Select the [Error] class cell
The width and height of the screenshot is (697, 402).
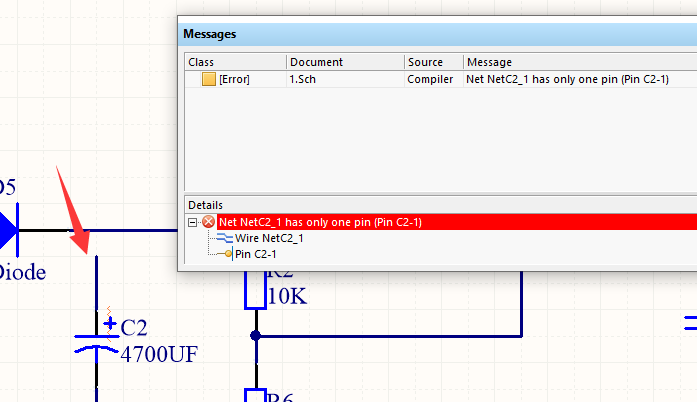coord(234,79)
